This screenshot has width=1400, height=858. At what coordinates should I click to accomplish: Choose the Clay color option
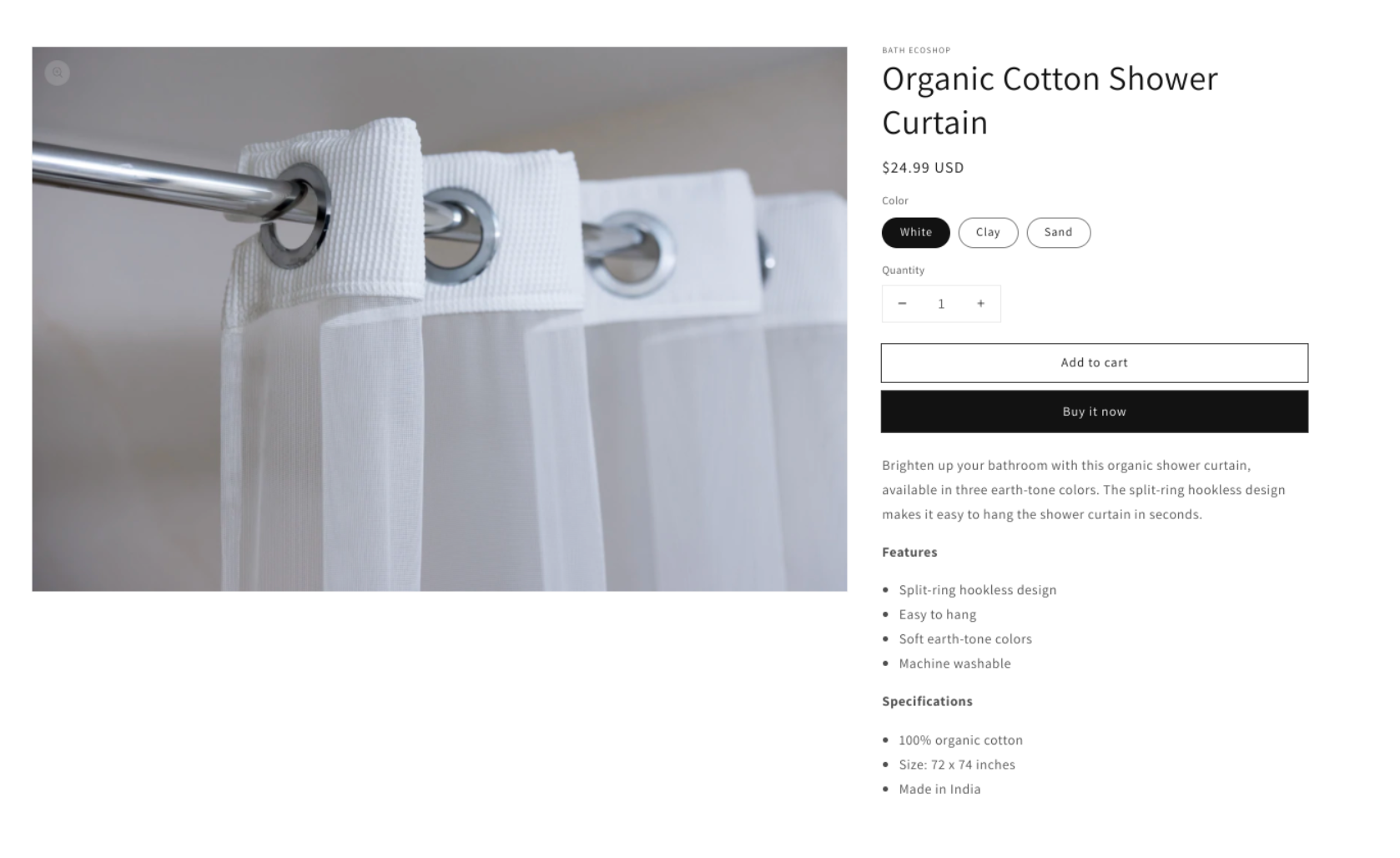(988, 233)
